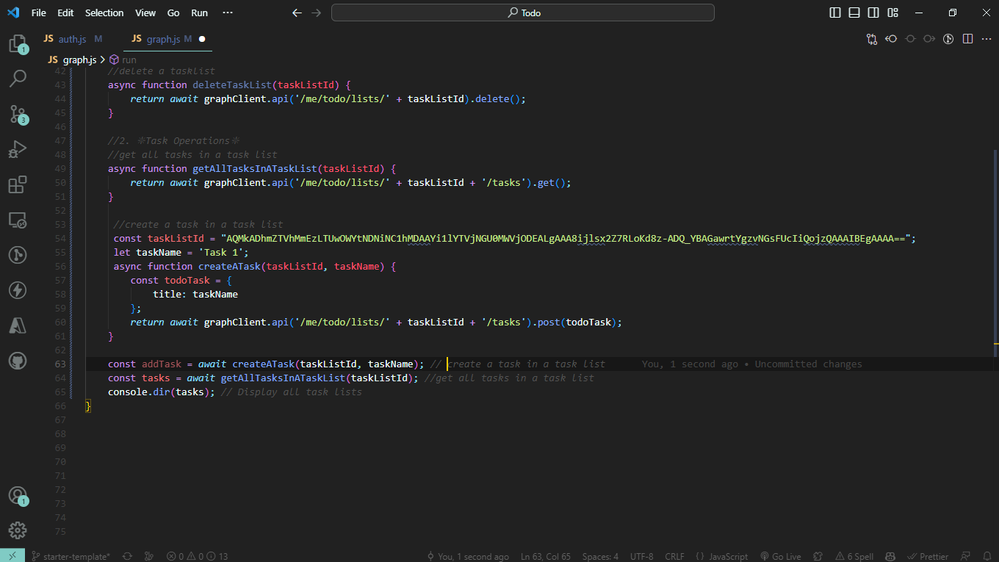Switch to the auth.js editor tab
Screen dimensions: 999x562
(72, 39)
